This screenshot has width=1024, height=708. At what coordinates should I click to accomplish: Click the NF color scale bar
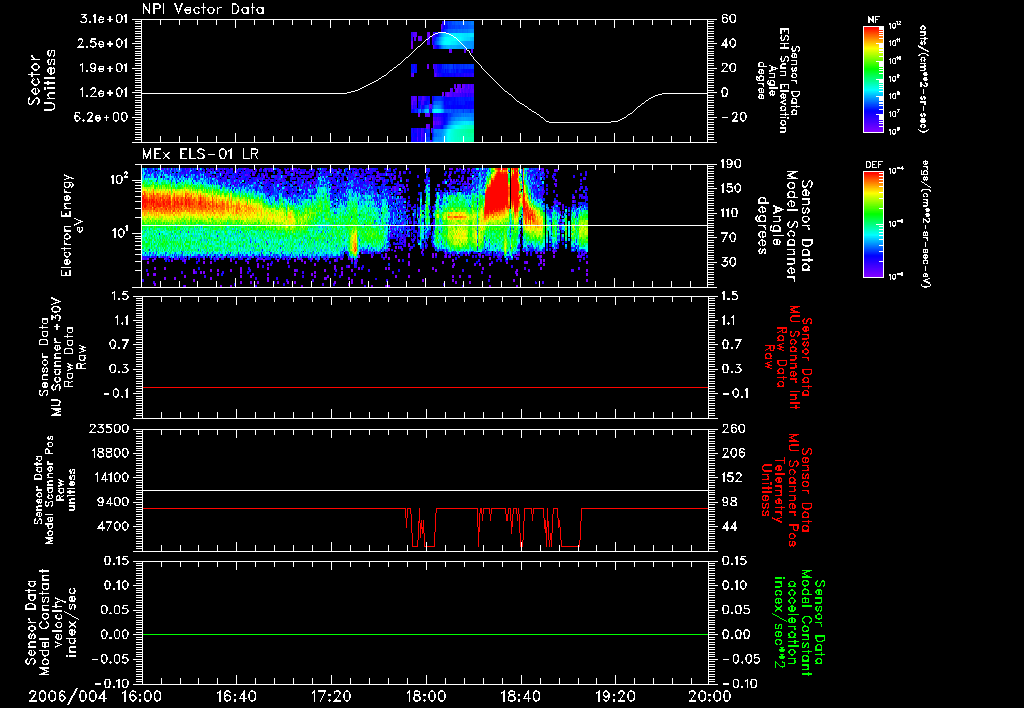point(871,79)
